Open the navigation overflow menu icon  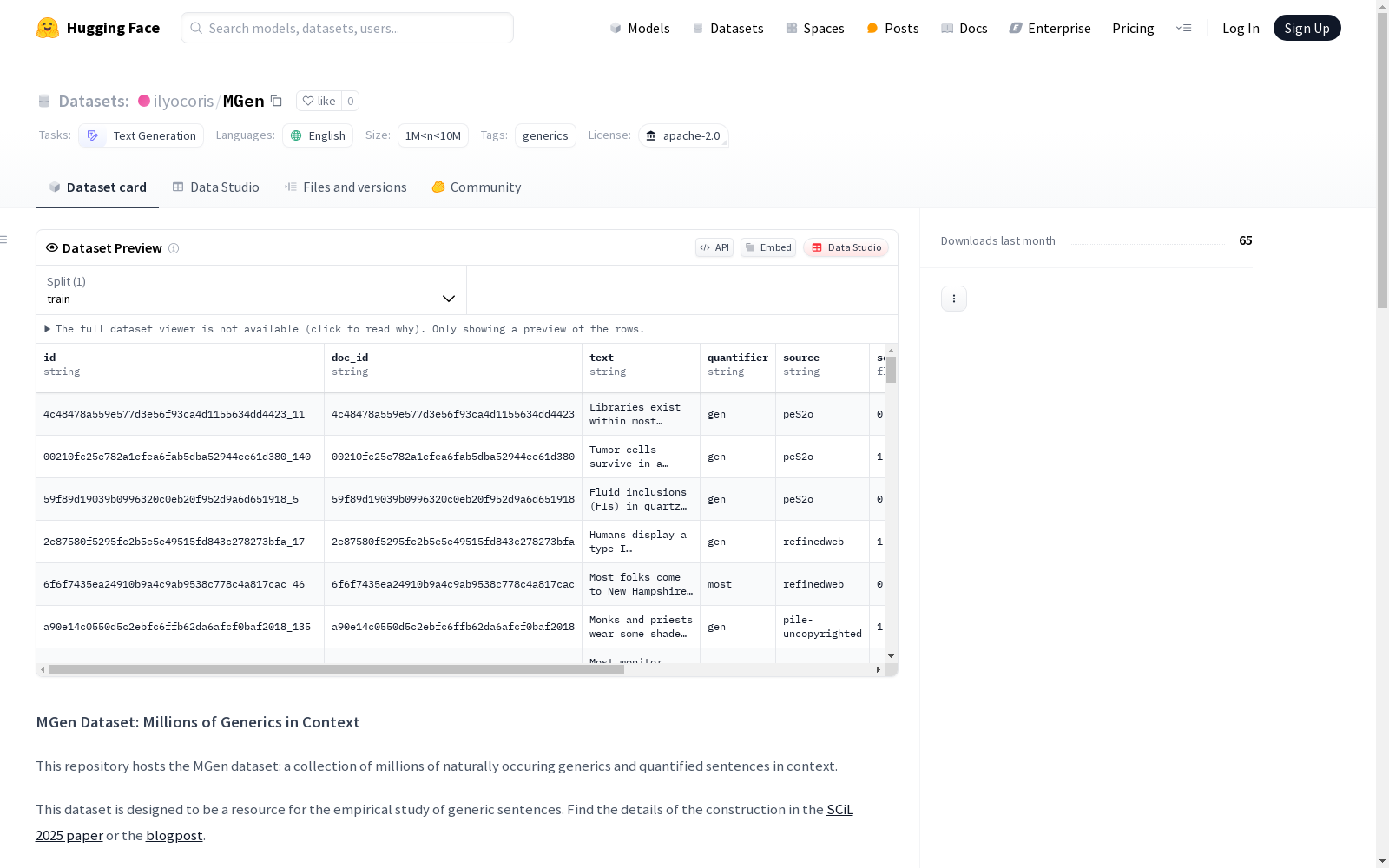point(1183,28)
